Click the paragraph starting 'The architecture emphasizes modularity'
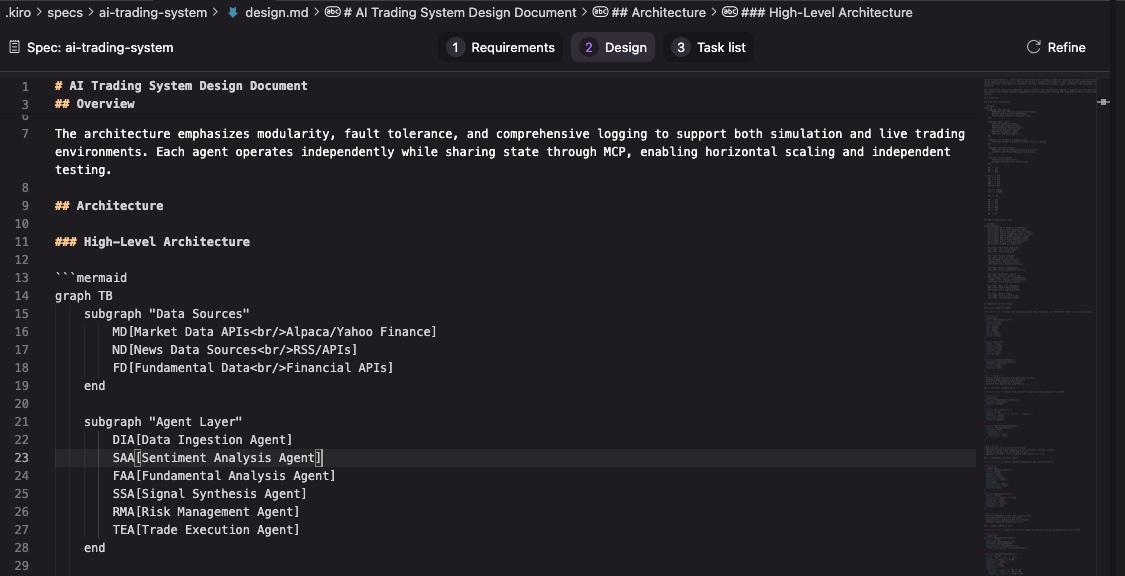This screenshot has height=576, width=1125. coord(509,151)
